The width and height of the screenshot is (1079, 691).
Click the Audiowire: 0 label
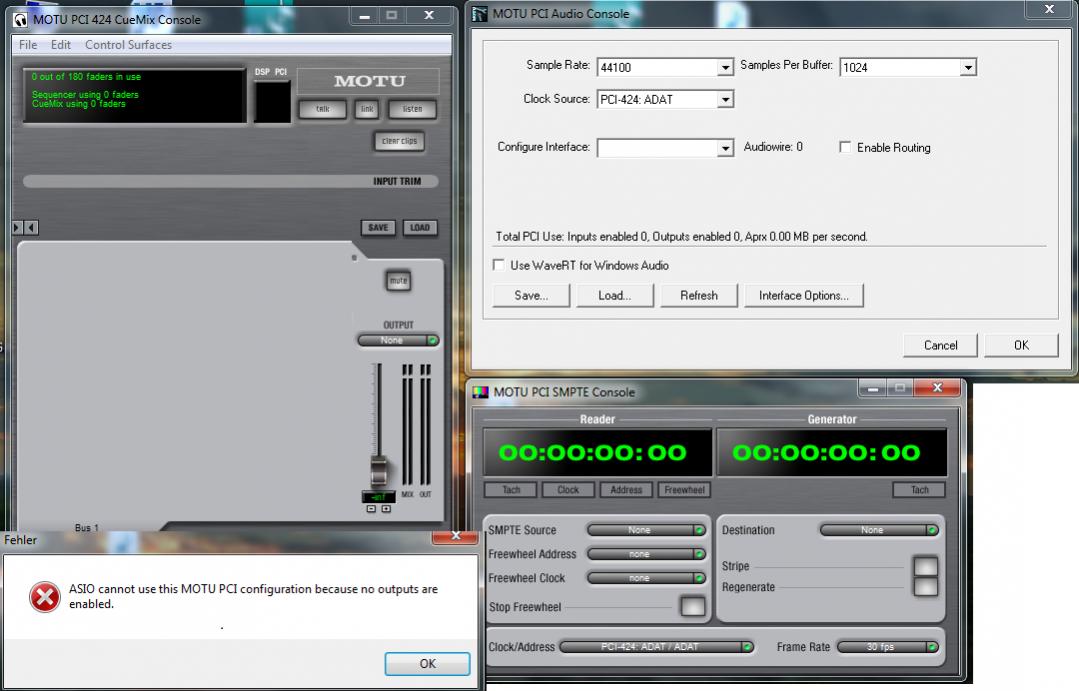773,147
